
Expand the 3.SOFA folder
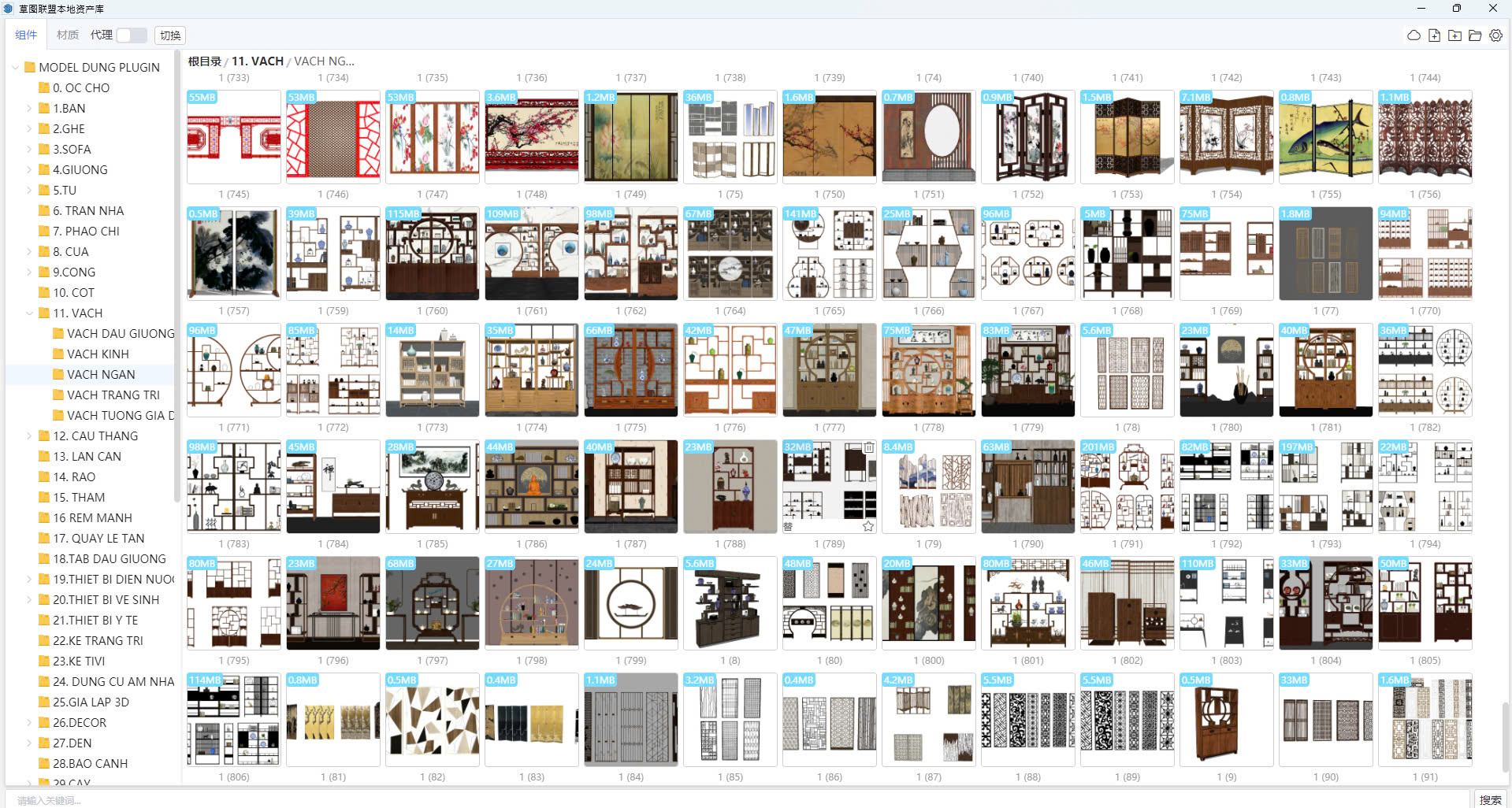30,150
